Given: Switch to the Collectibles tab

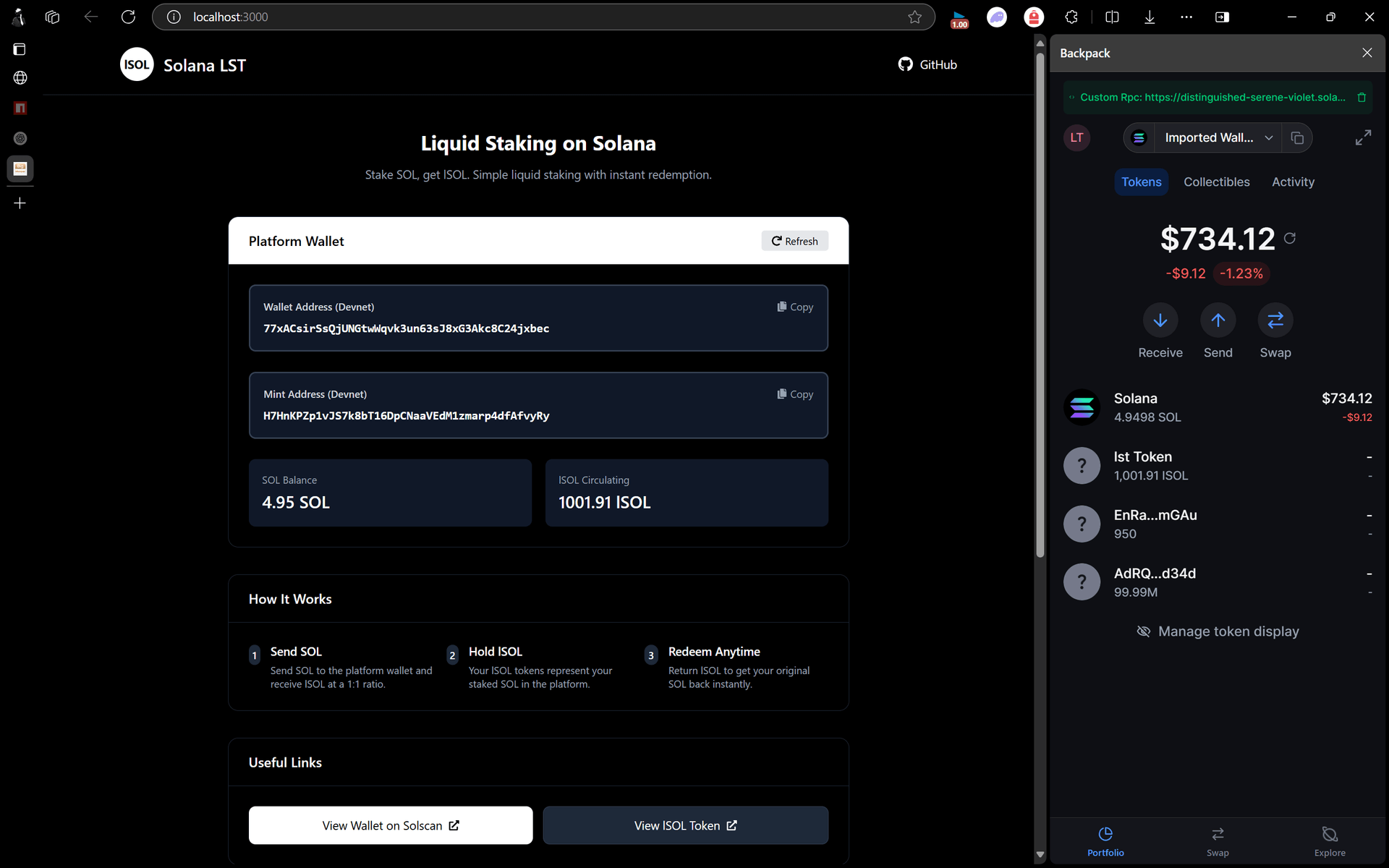Looking at the screenshot, I should (1216, 182).
